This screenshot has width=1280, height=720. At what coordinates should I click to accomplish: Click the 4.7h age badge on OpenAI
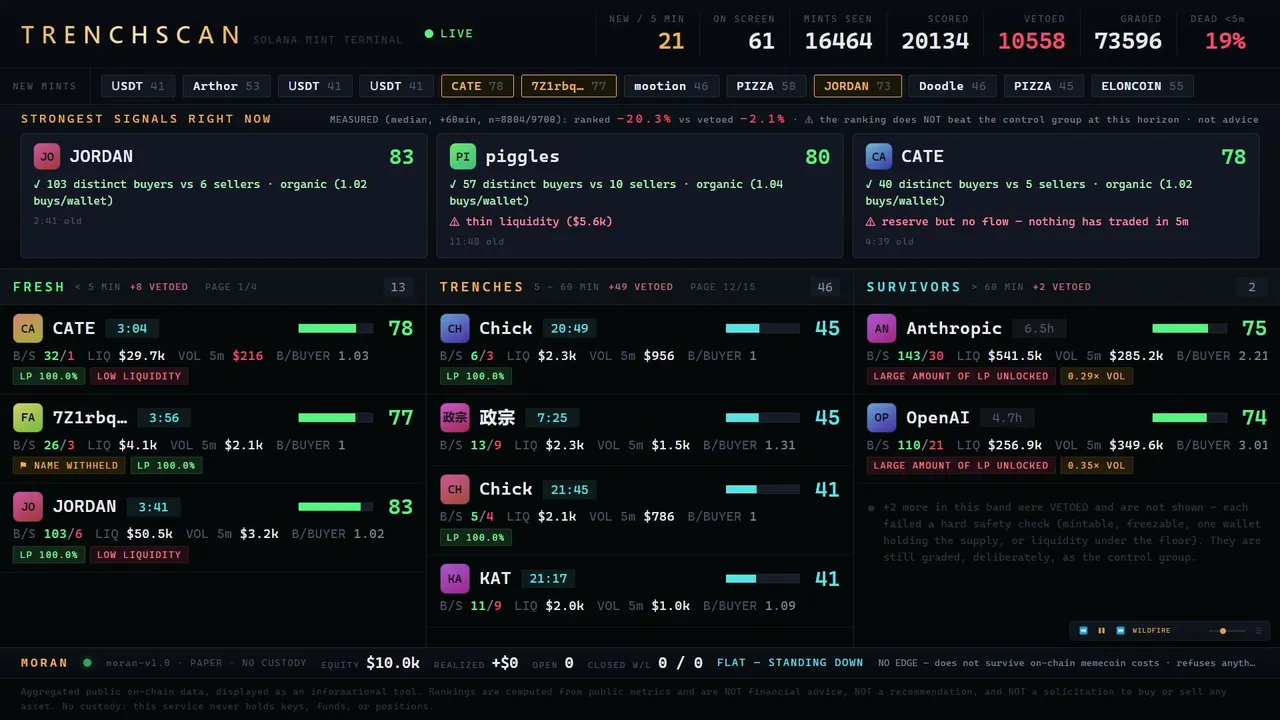(1007, 417)
